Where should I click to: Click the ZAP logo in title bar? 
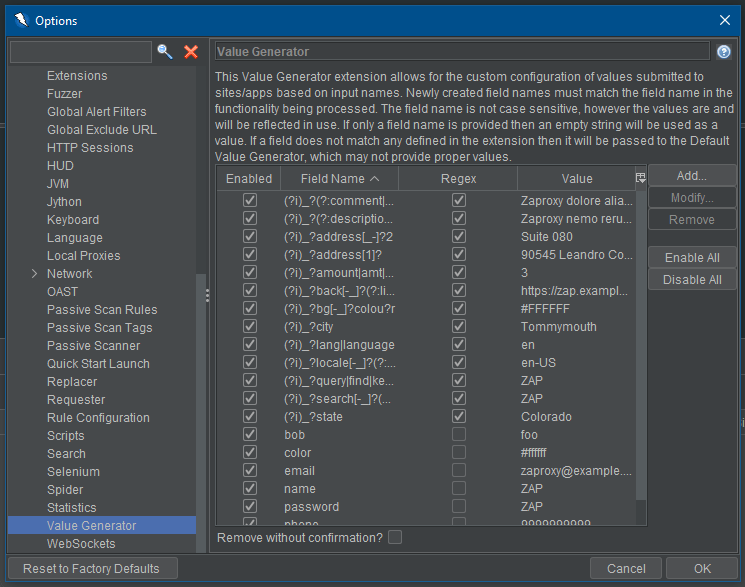click(18, 20)
